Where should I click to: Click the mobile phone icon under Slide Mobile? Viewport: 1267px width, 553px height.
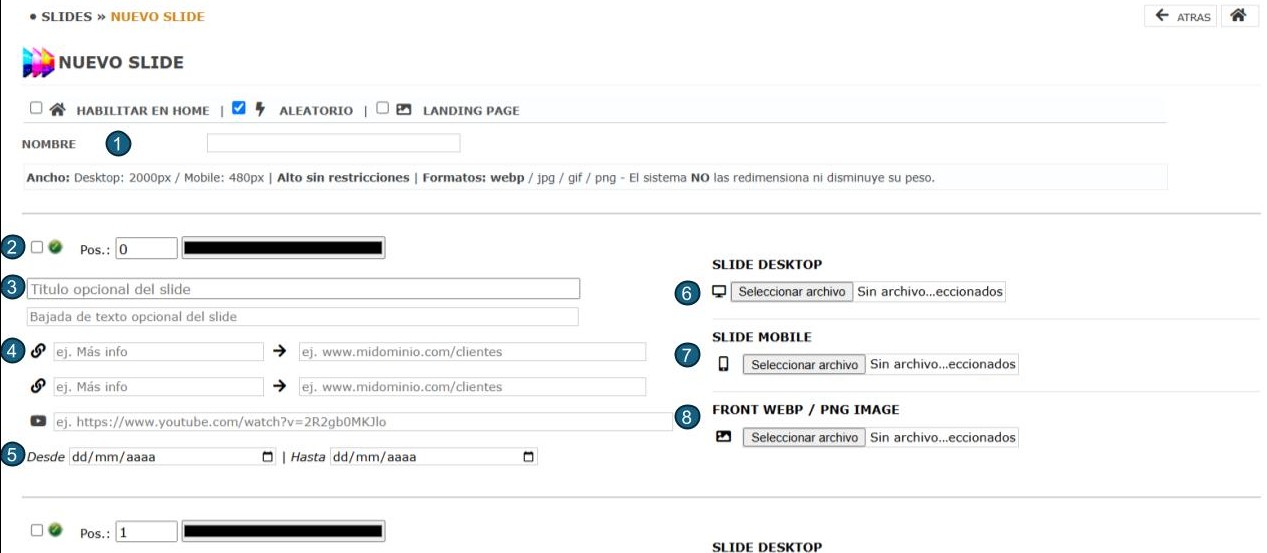[723, 364]
